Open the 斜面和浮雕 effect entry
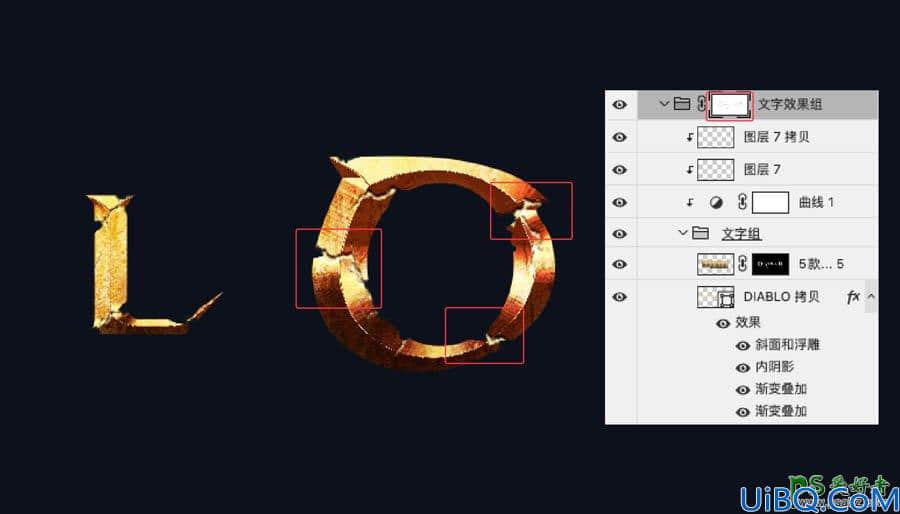The width and height of the screenshot is (900, 514). (x=788, y=345)
